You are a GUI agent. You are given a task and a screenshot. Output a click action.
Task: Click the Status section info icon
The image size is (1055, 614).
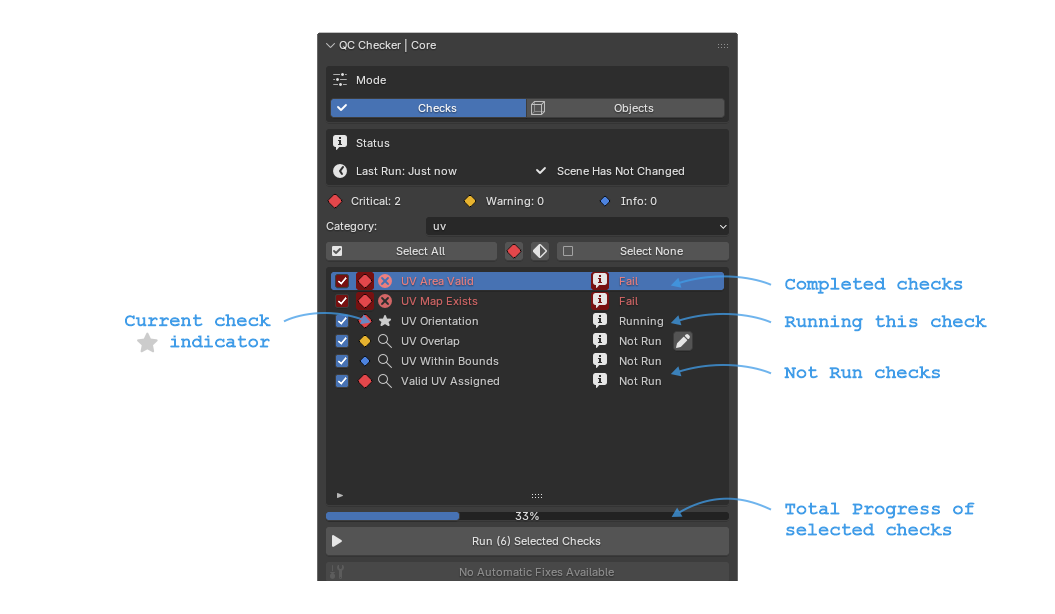pos(340,143)
